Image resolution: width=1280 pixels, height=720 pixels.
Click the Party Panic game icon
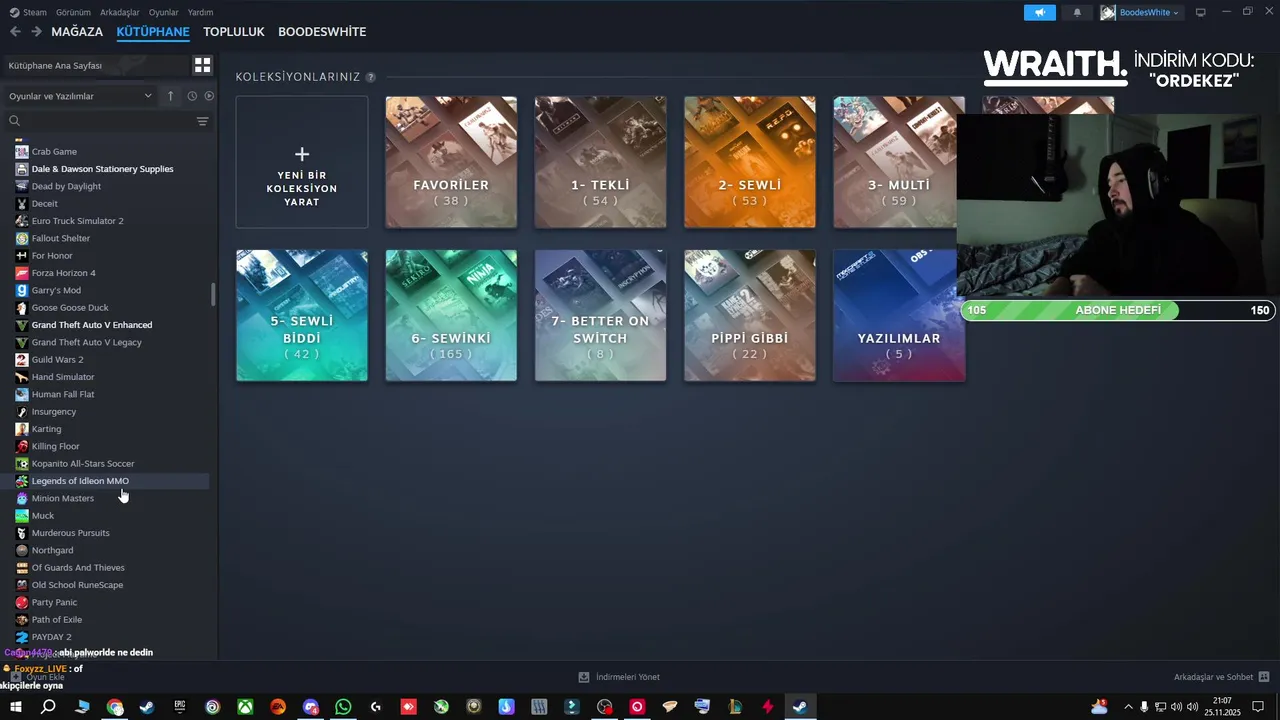point(22,602)
